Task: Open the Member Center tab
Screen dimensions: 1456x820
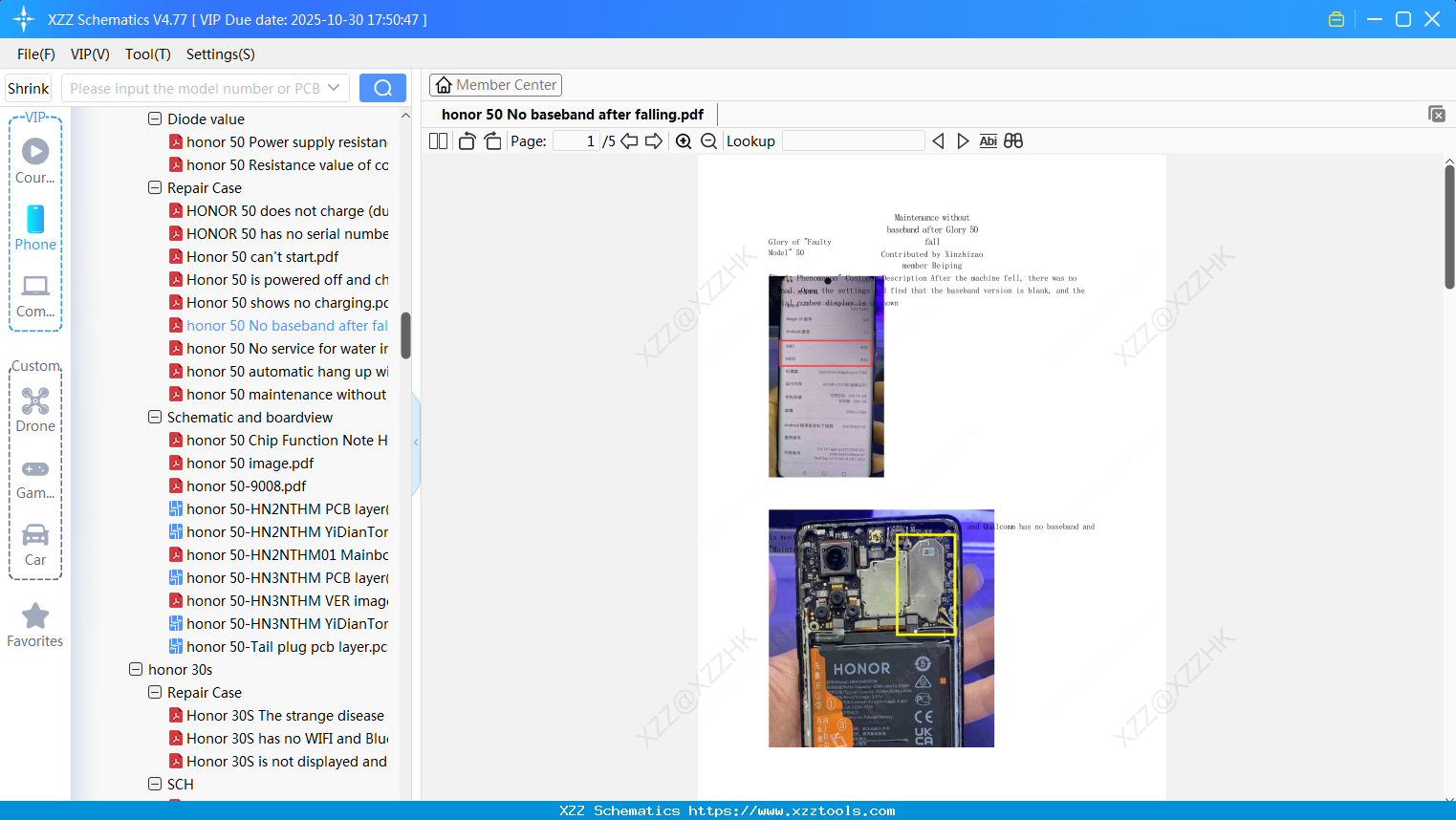Action: pyautogui.click(x=495, y=85)
